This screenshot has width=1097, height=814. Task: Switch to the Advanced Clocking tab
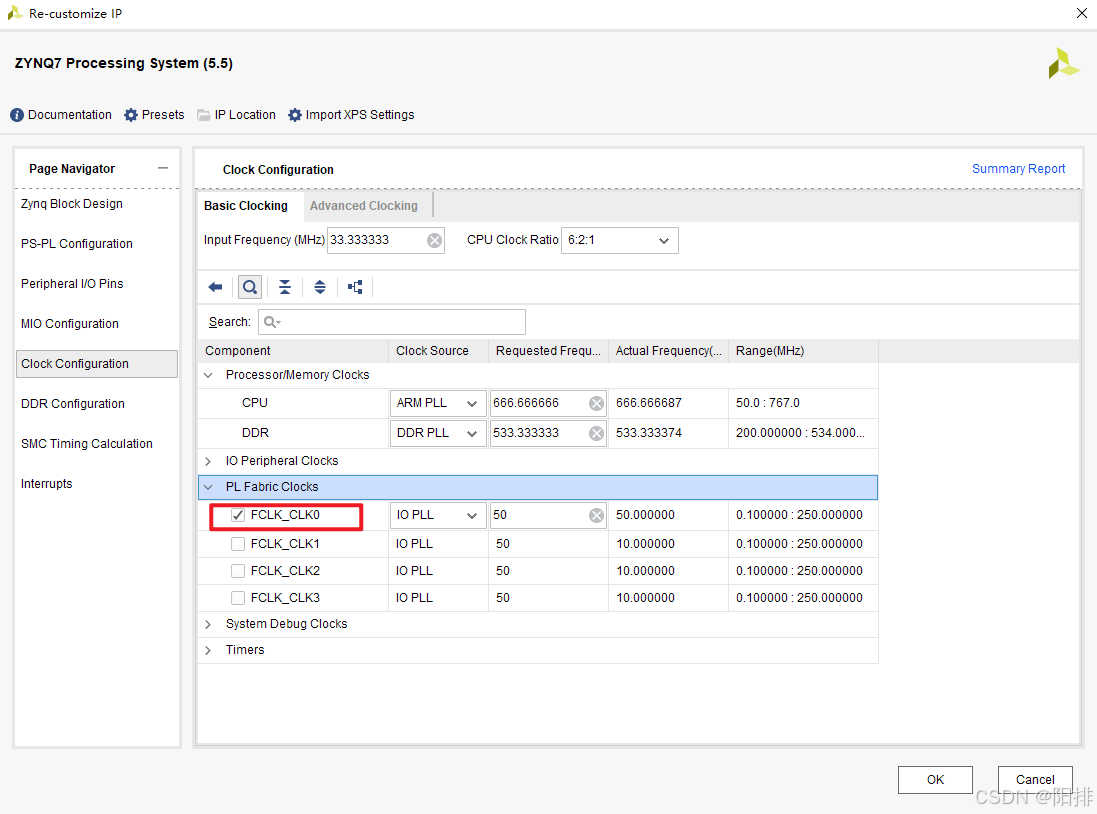364,206
